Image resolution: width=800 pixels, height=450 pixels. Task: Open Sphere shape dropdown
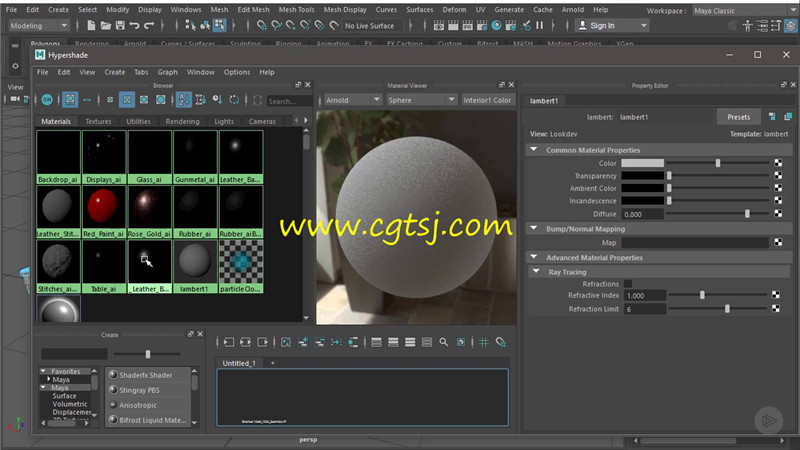[x=422, y=100]
